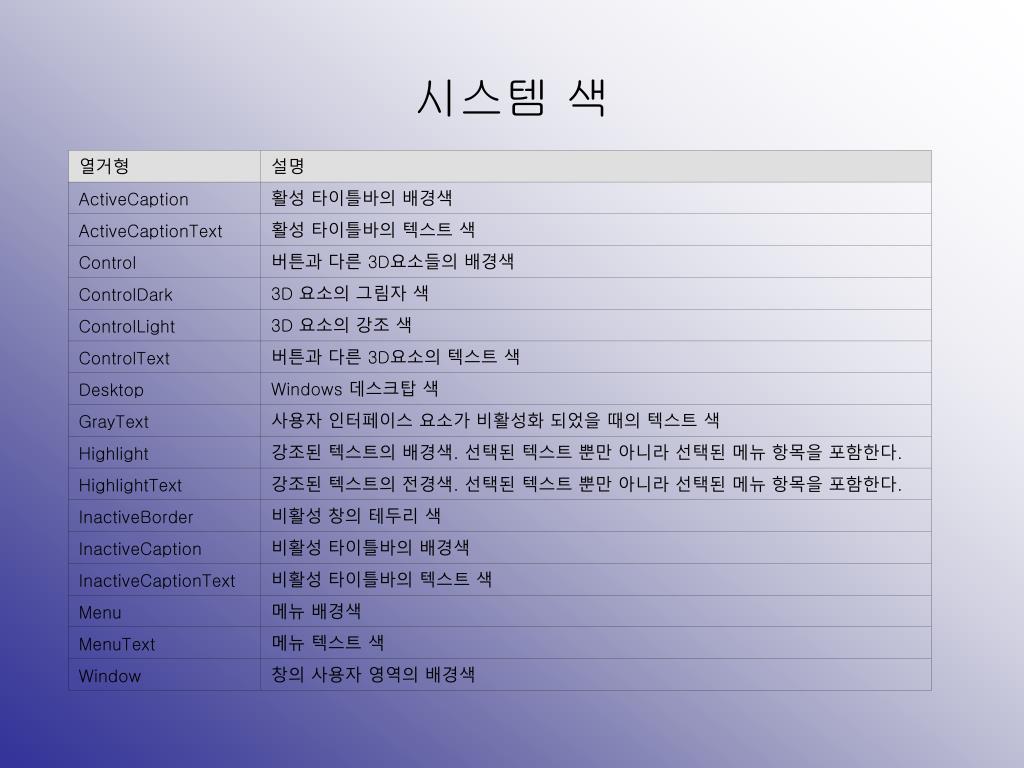
Task: Click the slide title 시스템 색
Action: pos(512,98)
